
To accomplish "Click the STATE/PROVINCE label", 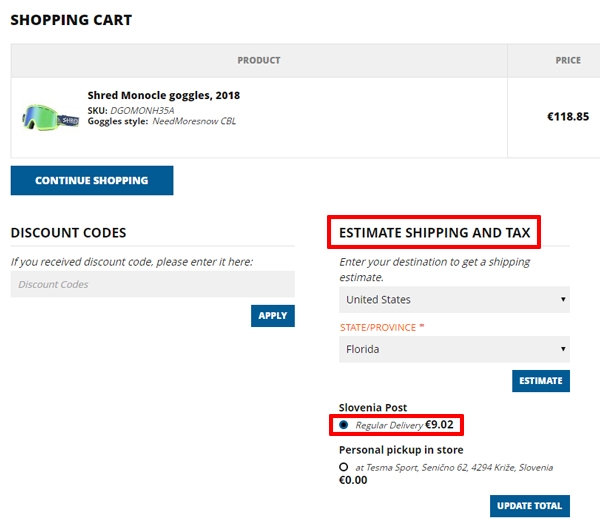I will pos(378,328).
